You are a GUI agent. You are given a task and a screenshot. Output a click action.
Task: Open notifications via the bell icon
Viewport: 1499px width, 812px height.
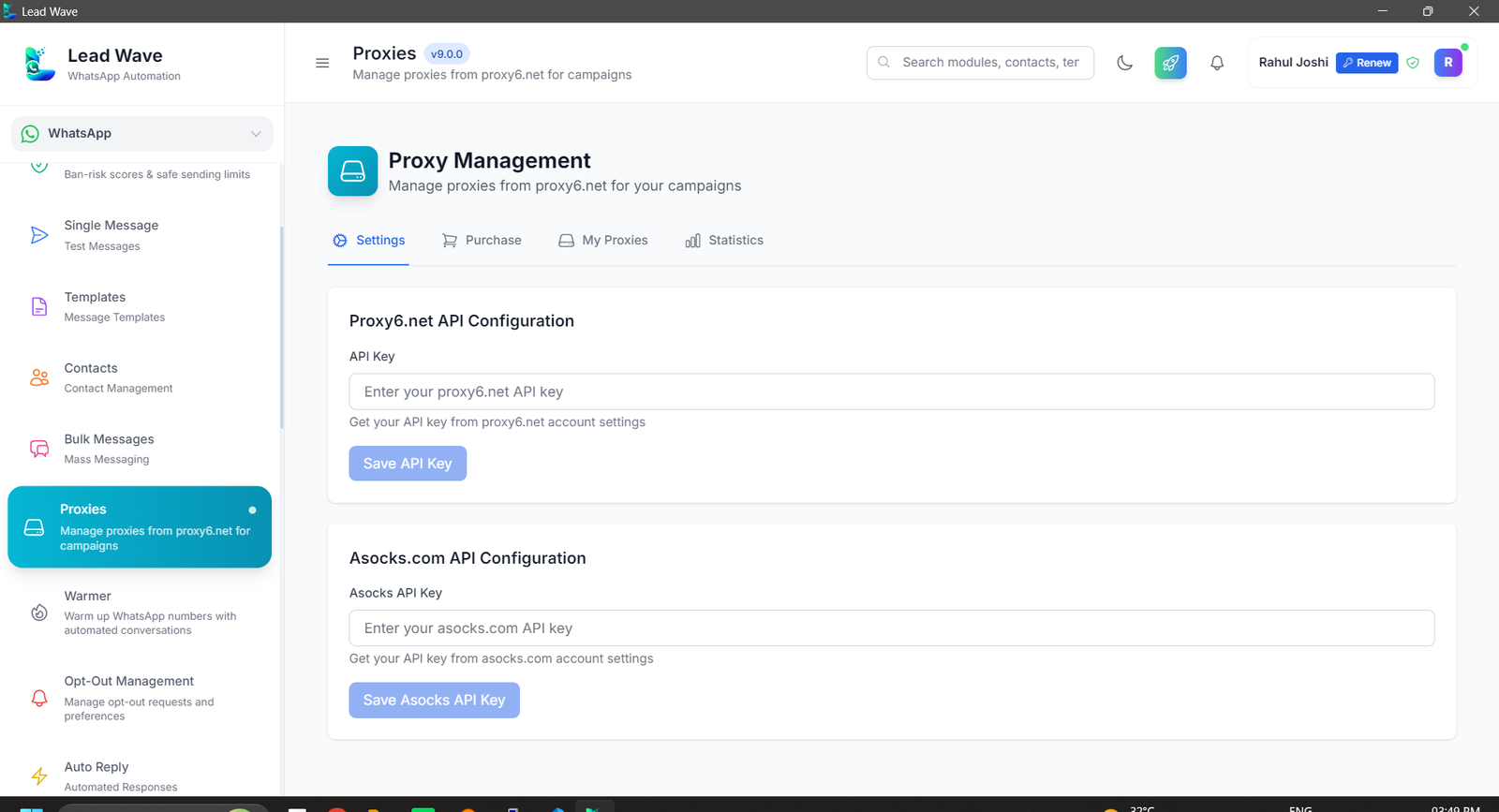click(1217, 63)
